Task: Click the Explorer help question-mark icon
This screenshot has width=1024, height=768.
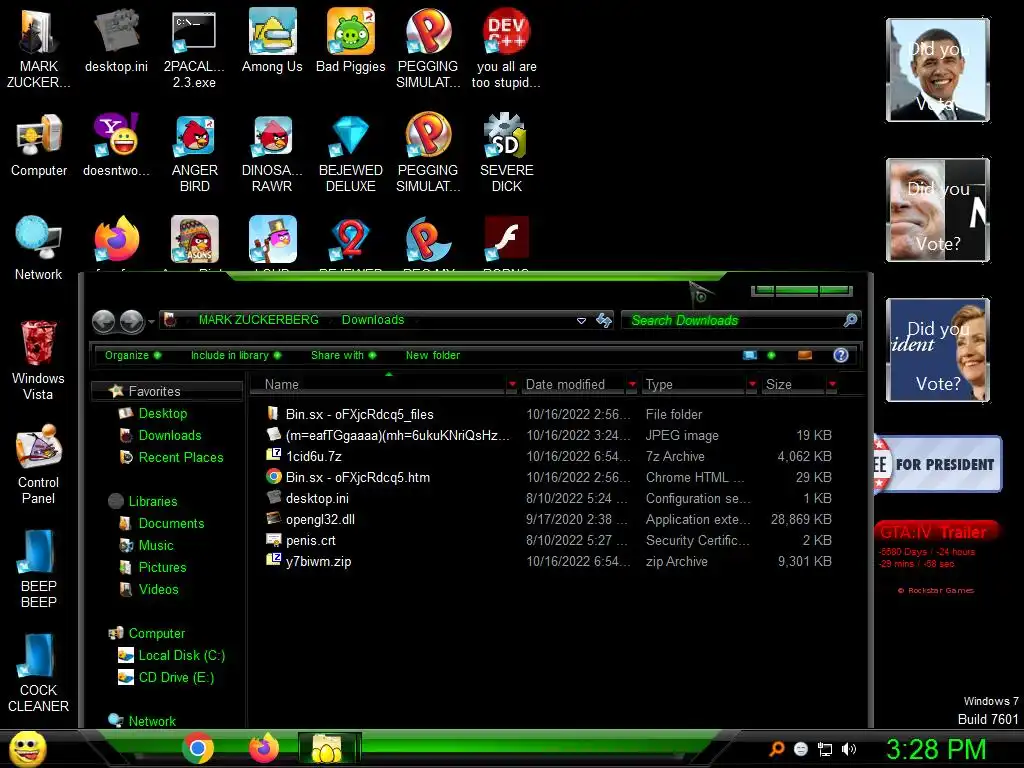Action: (840, 355)
